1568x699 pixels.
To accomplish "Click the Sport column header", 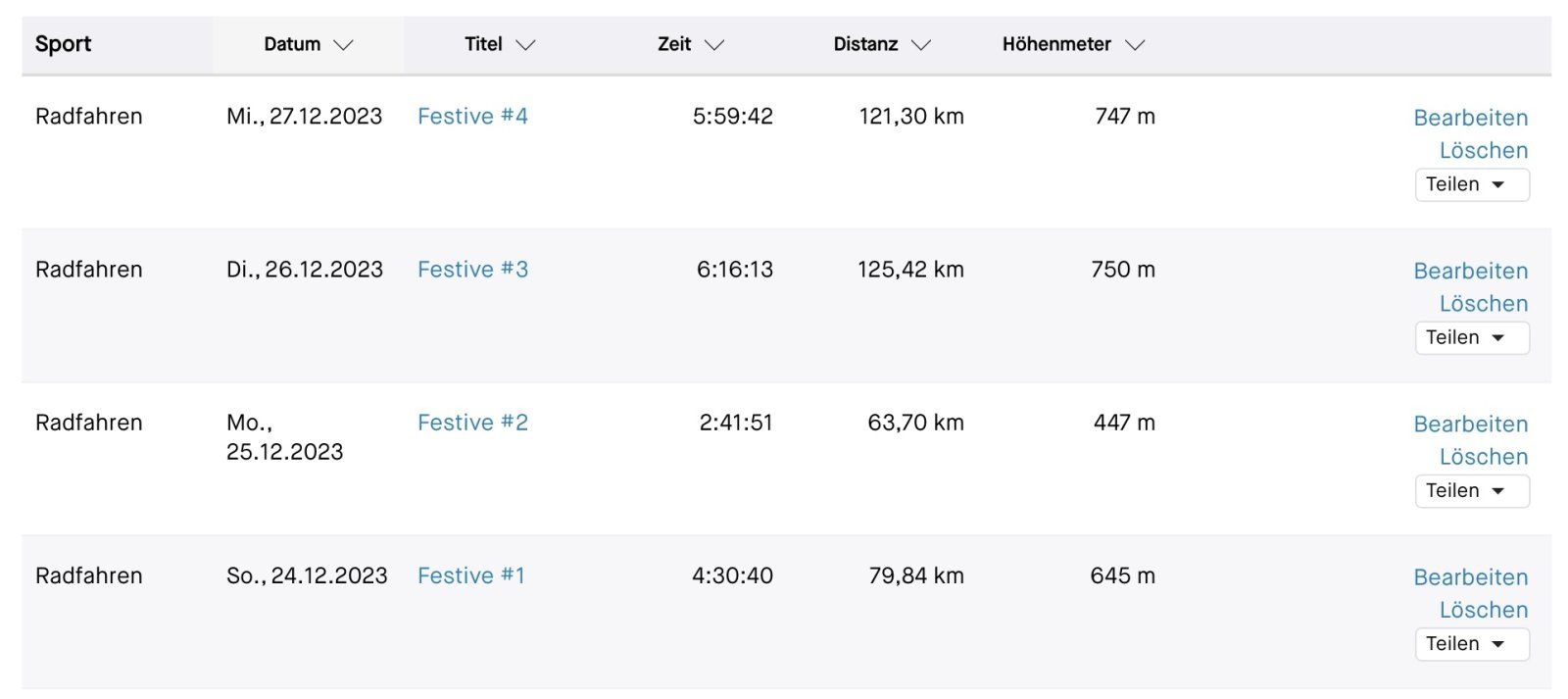I will tap(63, 44).
